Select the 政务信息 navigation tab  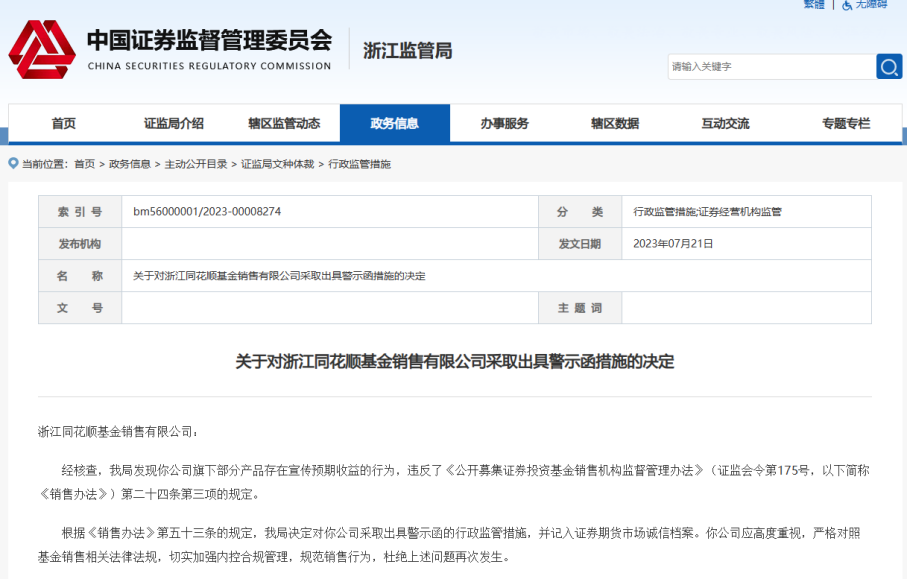click(x=394, y=123)
